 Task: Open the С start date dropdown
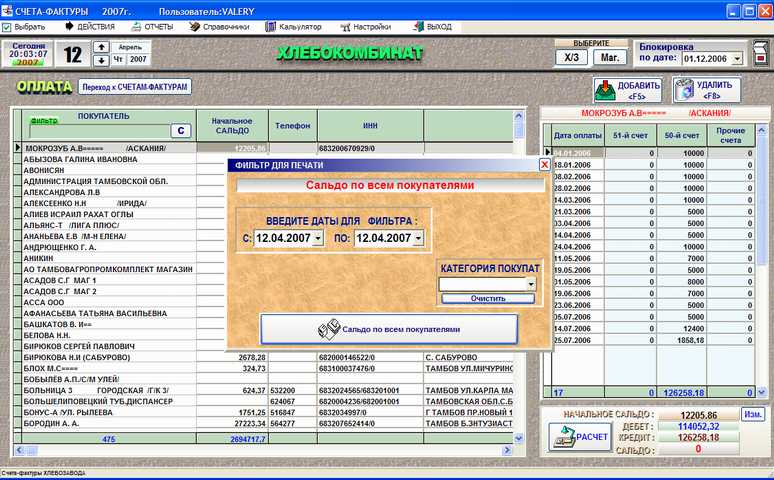point(318,238)
